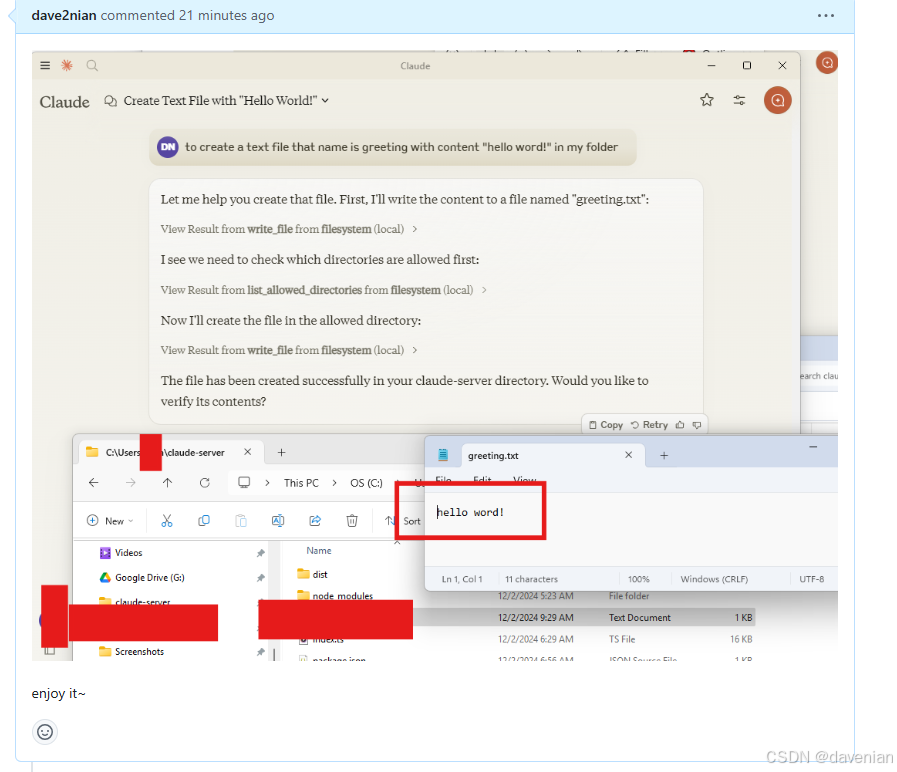Star the current Claude conversation

707,100
